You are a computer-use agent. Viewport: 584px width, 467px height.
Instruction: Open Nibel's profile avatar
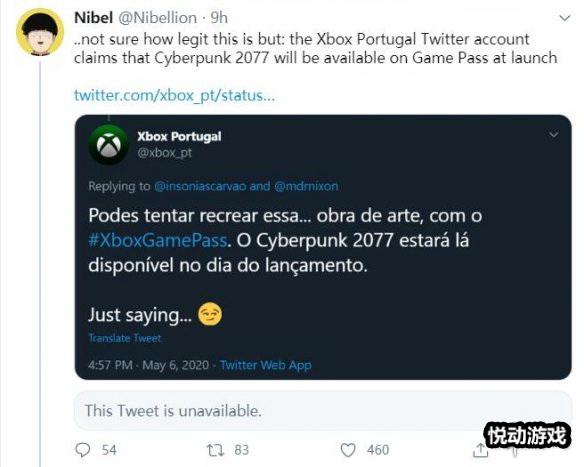coord(39,32)
